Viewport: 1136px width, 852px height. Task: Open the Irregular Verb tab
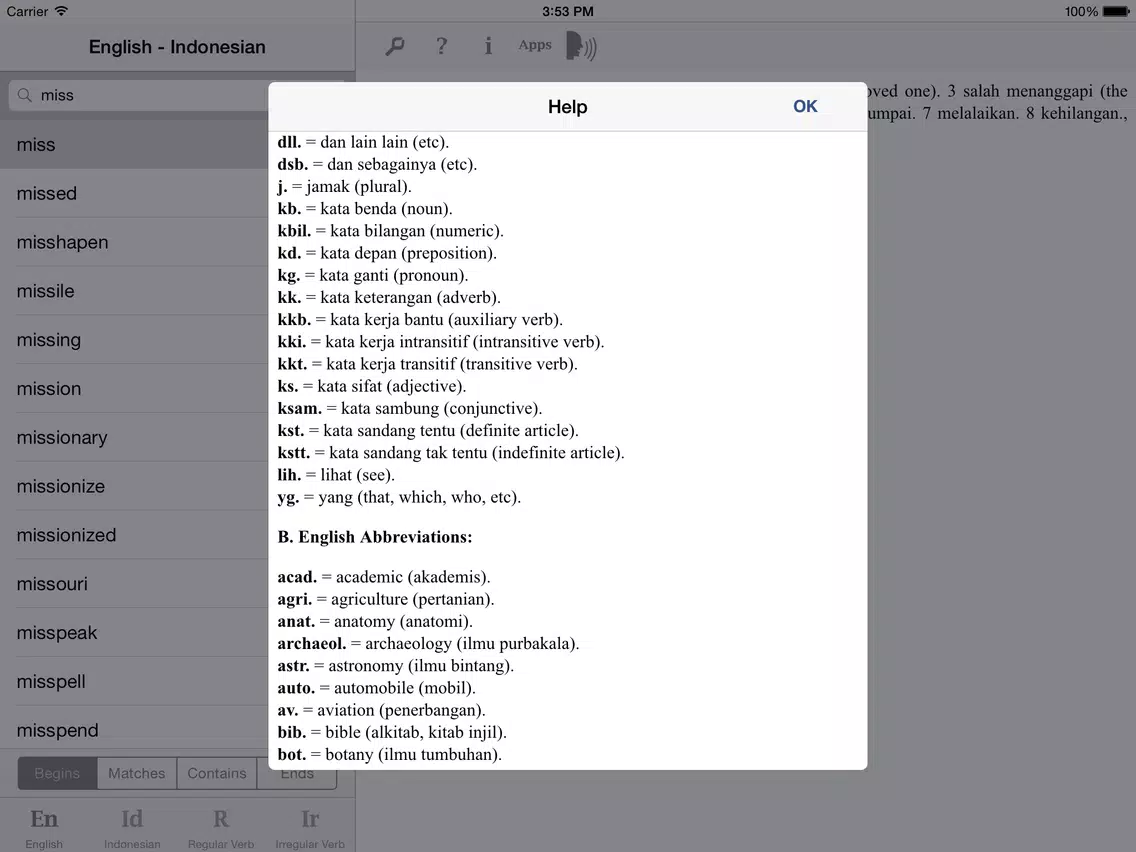click(310, 827)
